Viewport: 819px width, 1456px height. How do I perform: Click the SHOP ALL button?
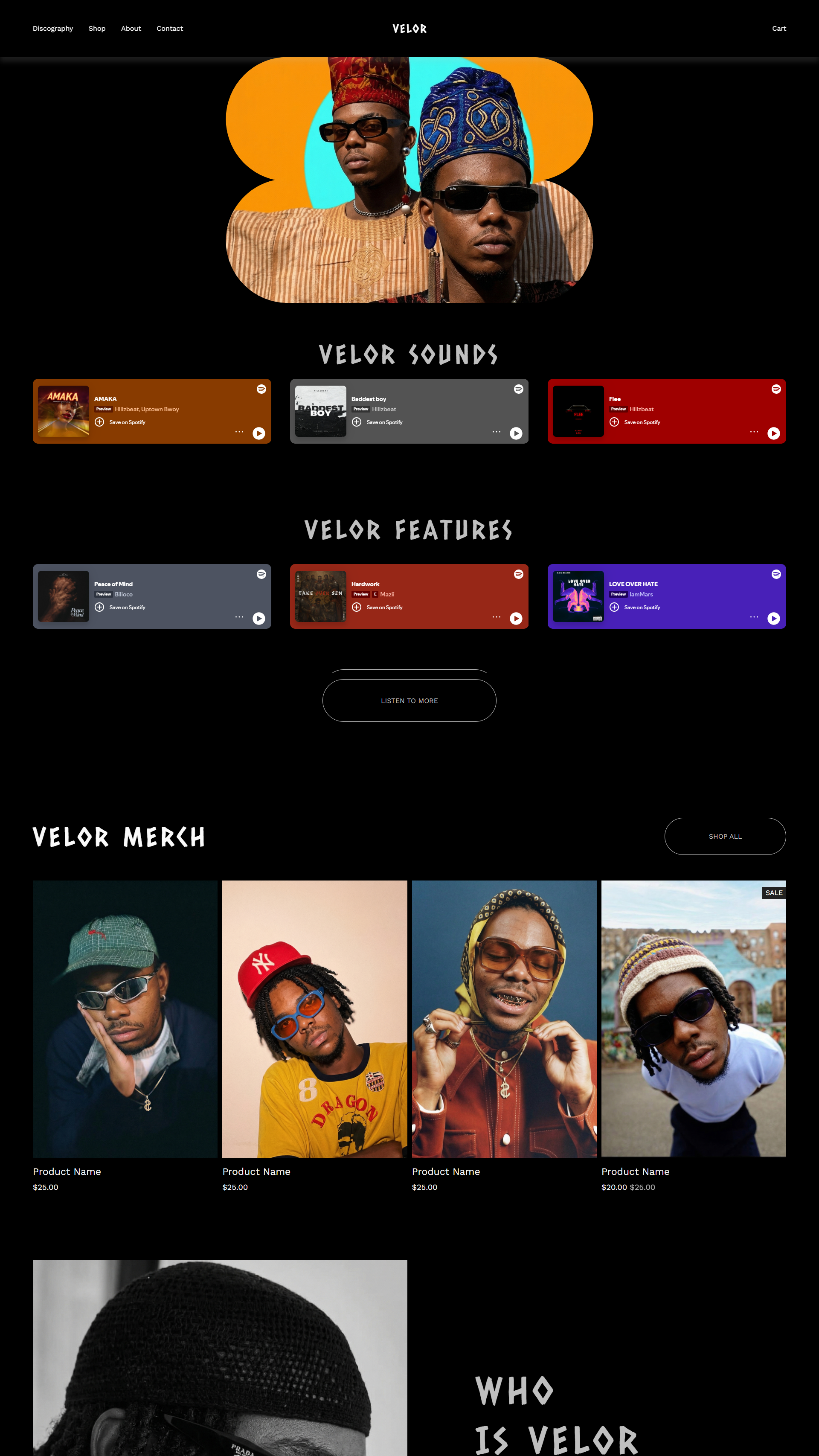tap(725, 836)
